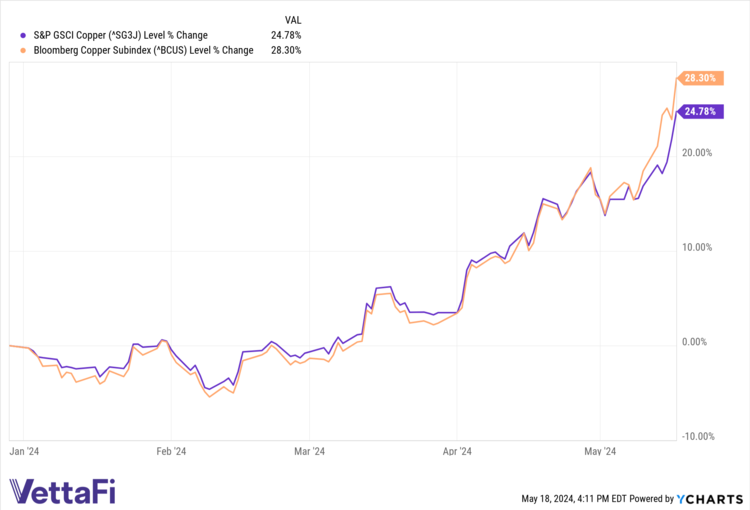
Task: Click the purple 24.78% end-of-line flag
Action: tap(699, 111)
